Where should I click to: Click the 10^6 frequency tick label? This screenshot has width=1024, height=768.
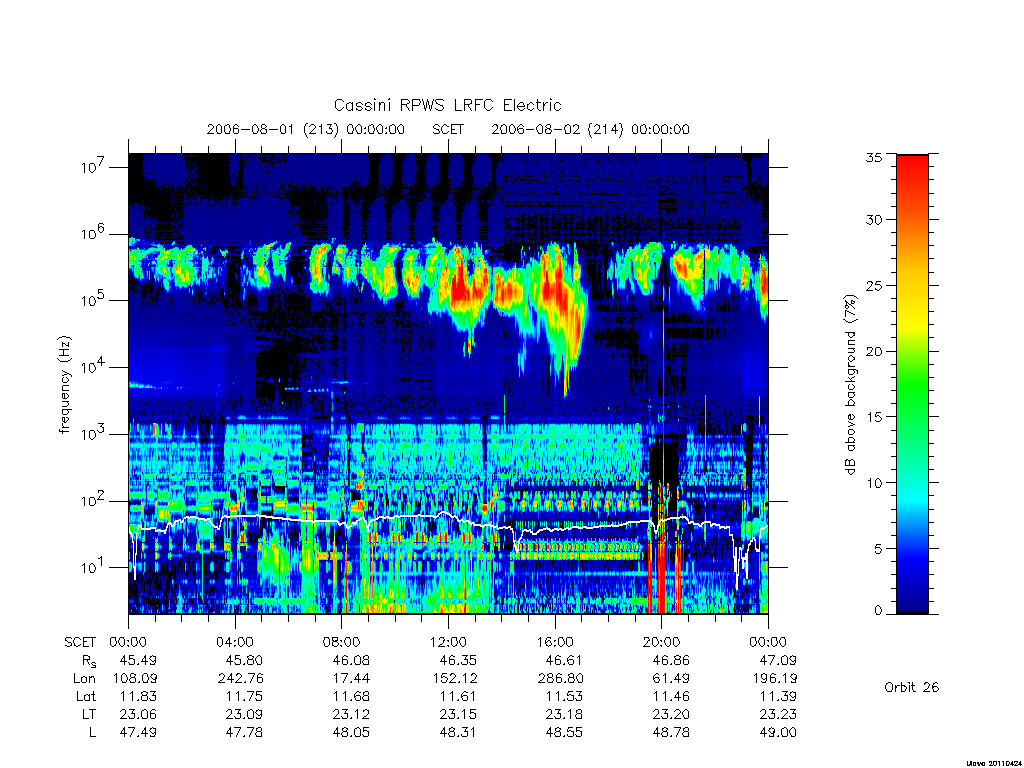tap(94, 233)
